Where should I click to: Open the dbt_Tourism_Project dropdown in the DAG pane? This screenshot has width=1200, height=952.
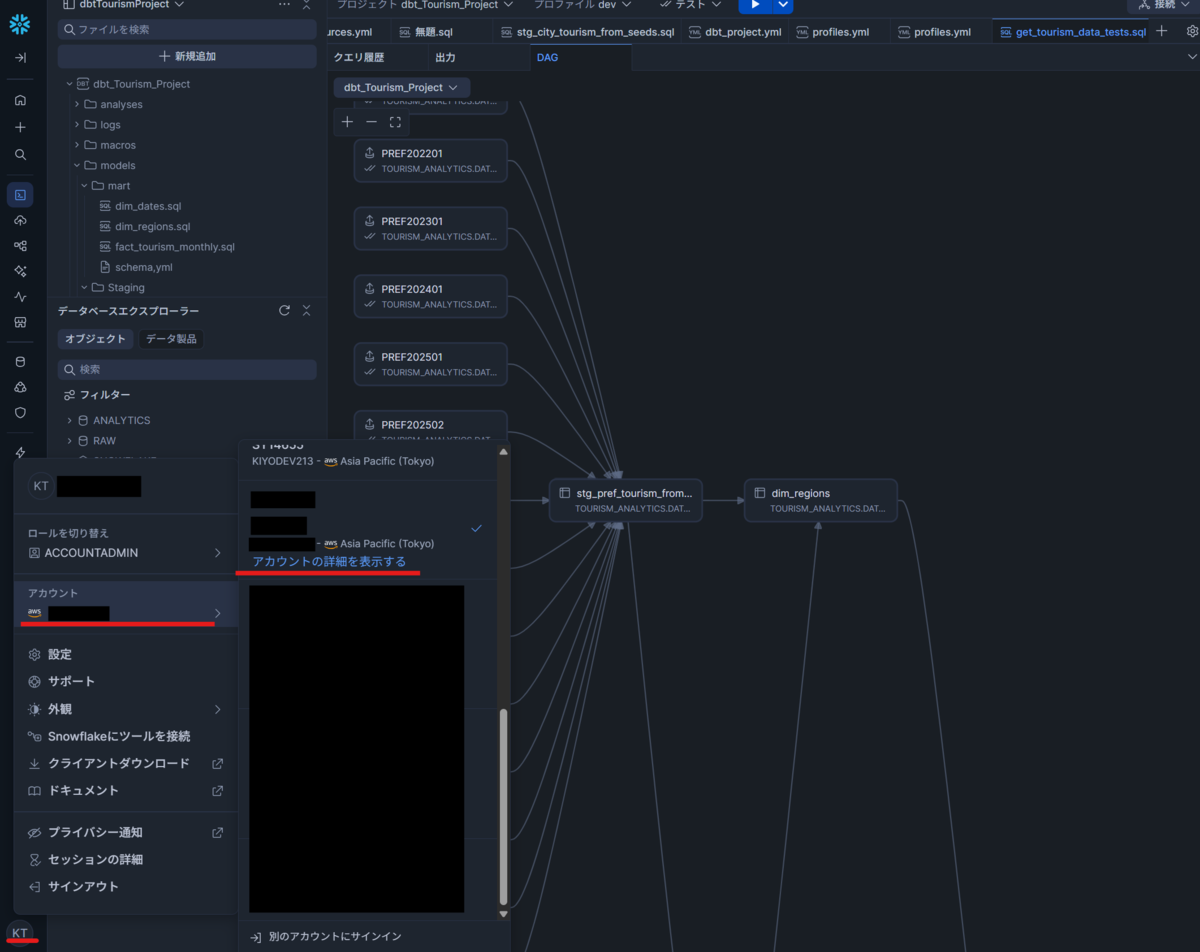(x=401, y=88)
